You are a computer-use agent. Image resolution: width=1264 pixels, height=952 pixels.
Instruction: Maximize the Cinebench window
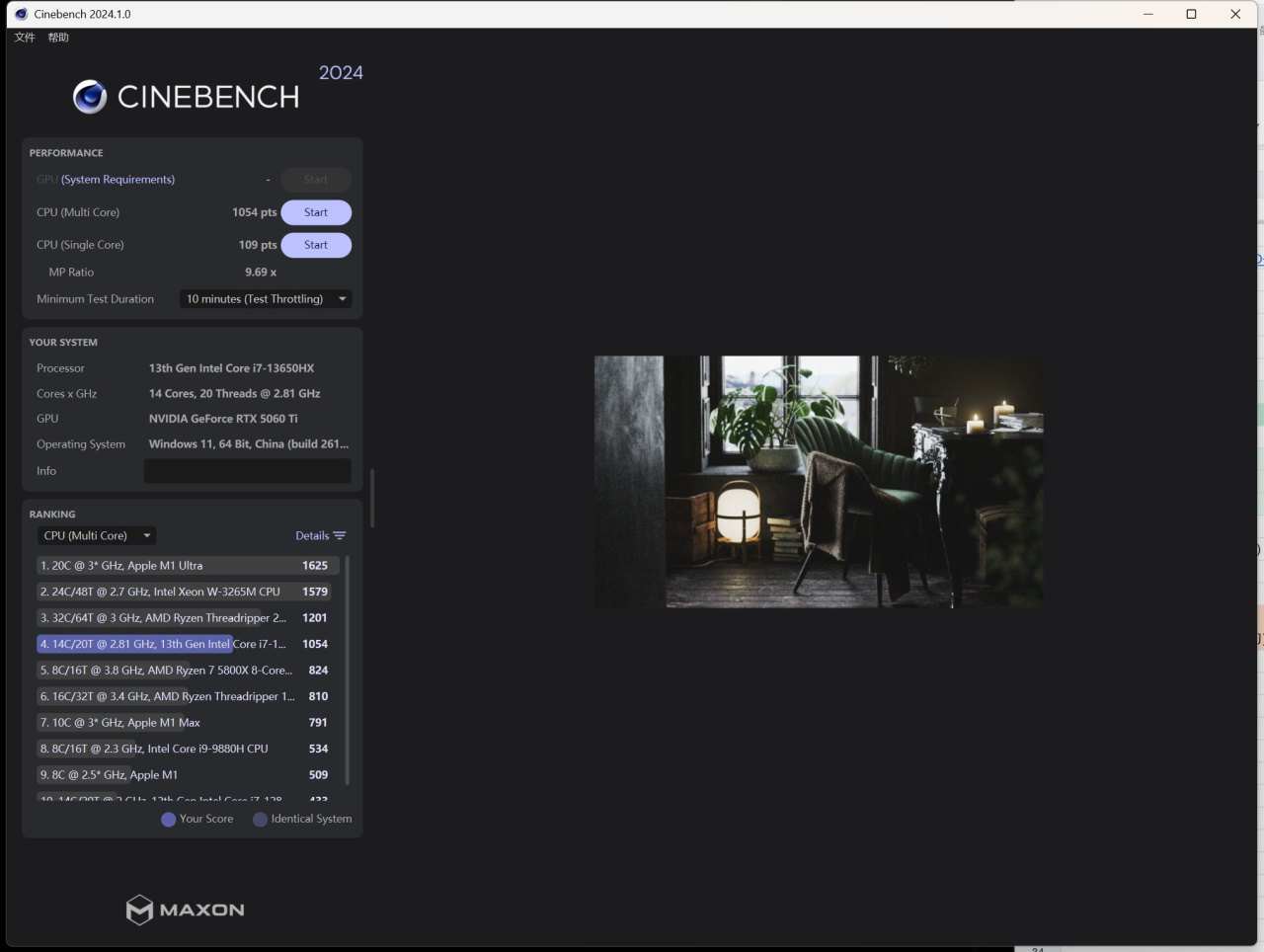point(1192,14)
